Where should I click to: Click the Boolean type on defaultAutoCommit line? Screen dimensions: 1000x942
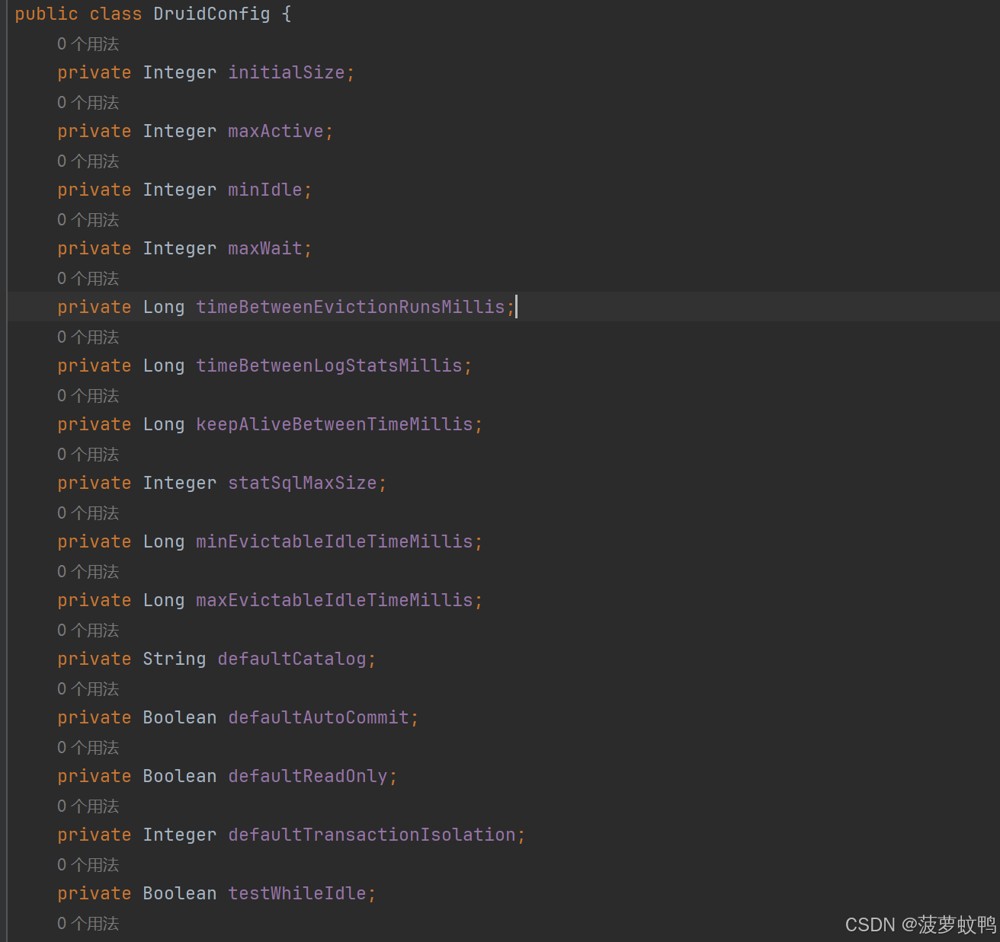(x=179, y=718)
